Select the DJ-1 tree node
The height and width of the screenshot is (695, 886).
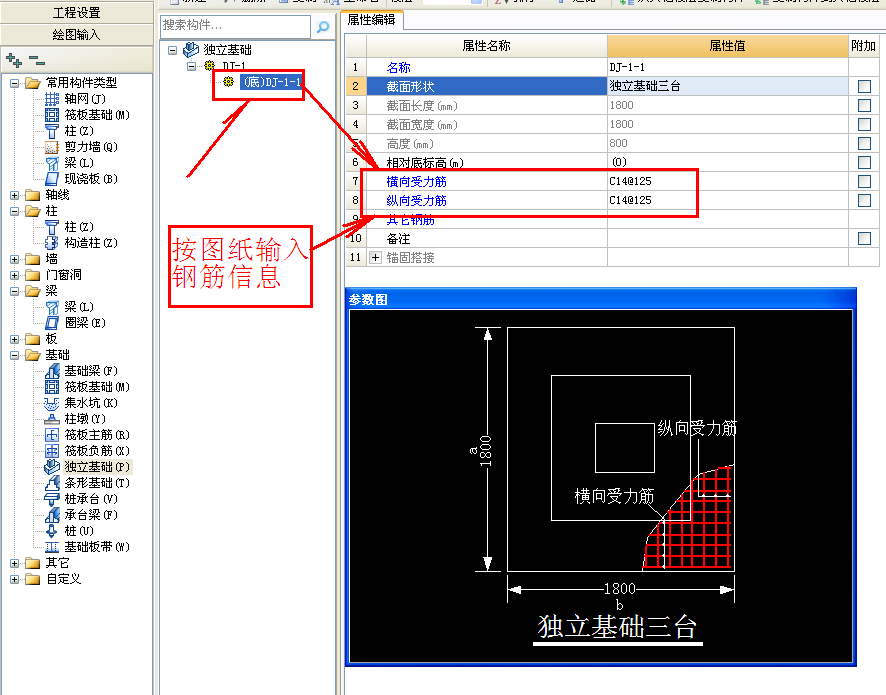pos(233,66)
